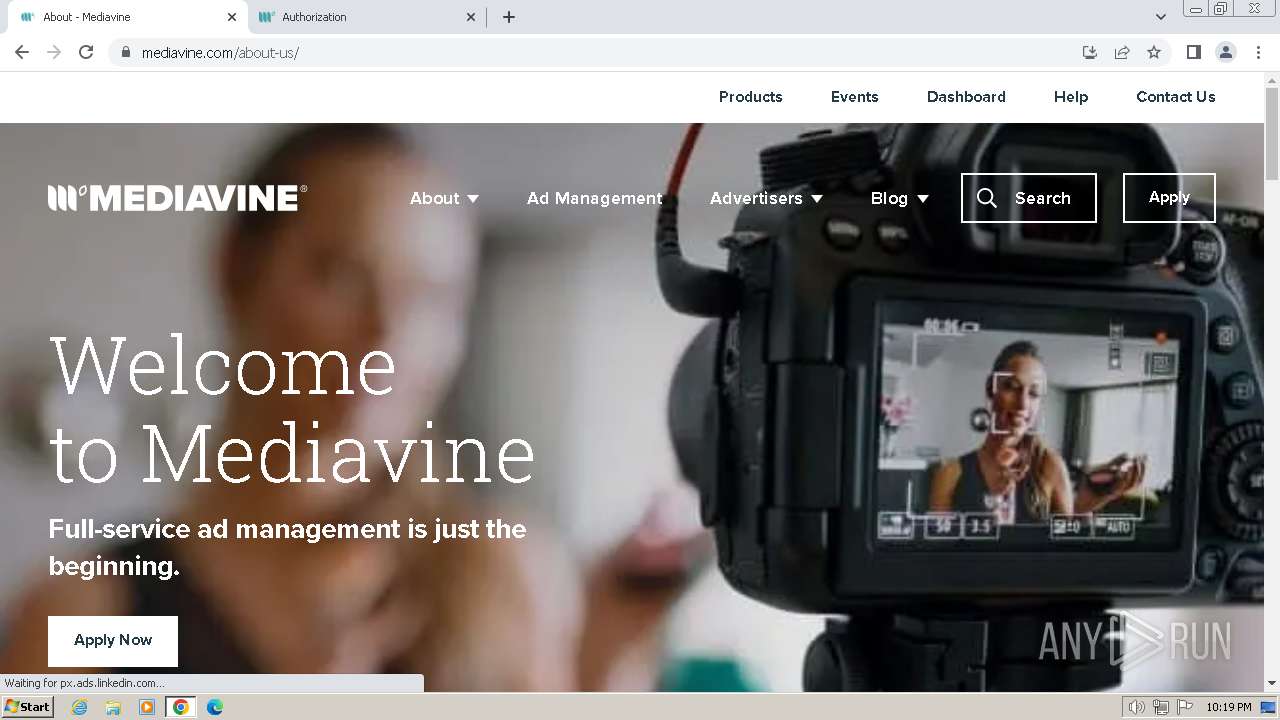This screenshot has height=720, width=1280.
Task: Click the page's vertical scrollbar thumb
Action: 1272,134
